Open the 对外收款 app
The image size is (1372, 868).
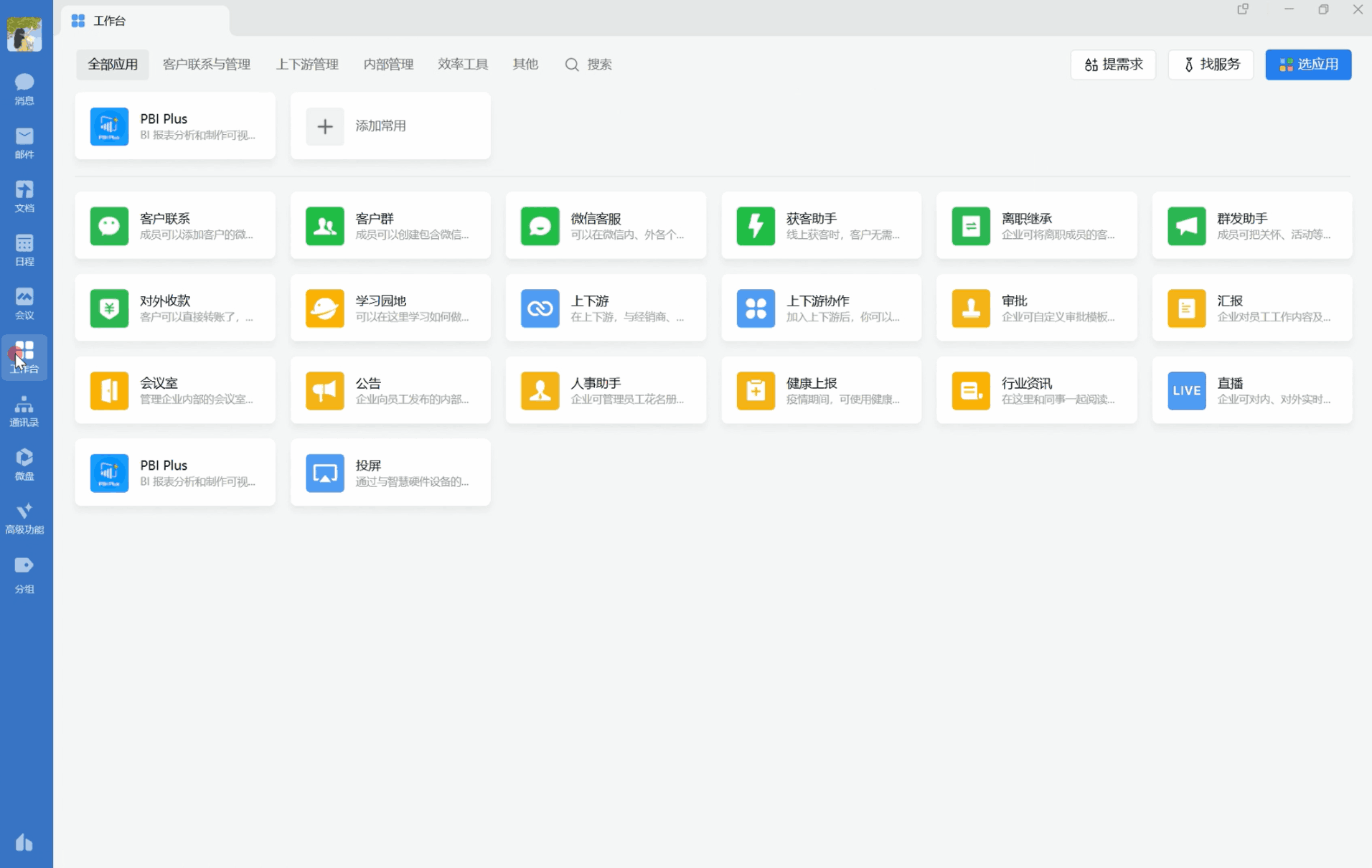coord(175,308)
